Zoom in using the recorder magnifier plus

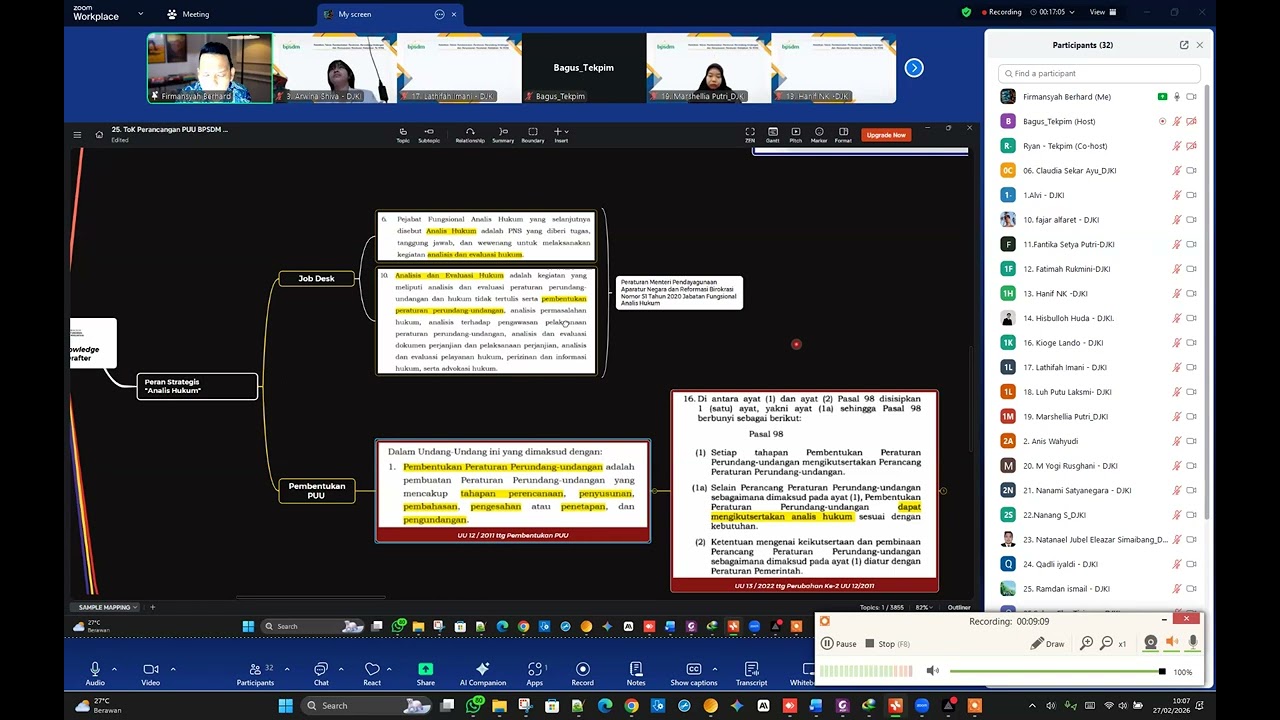(1087, 643)
